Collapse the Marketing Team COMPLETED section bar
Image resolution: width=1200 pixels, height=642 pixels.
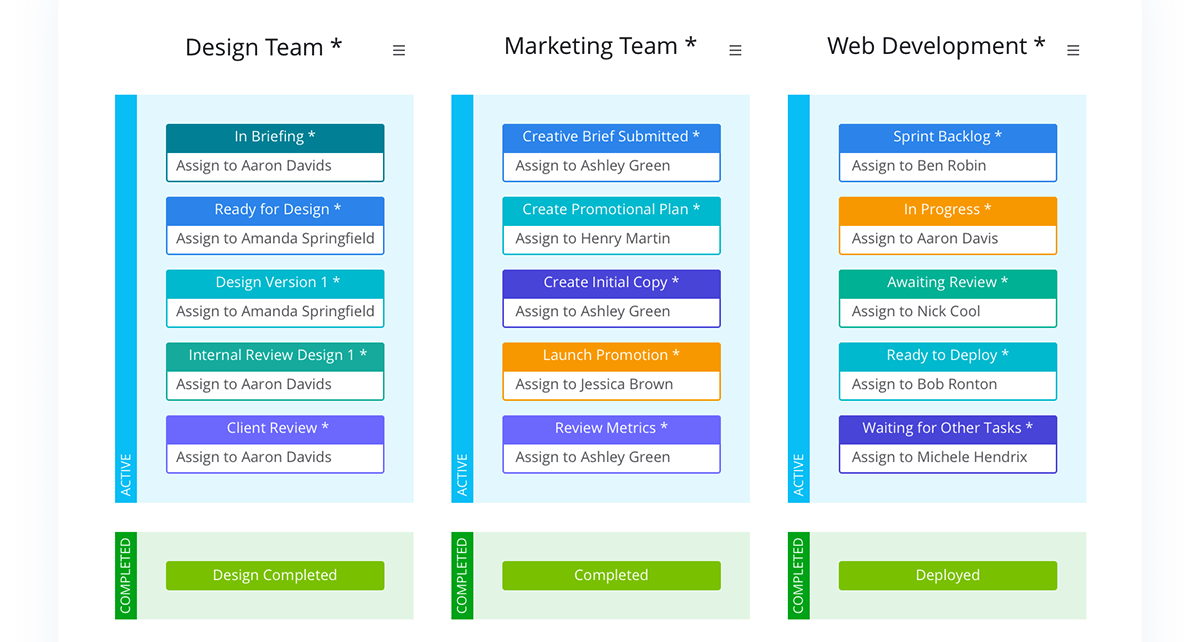[x=462, y=575]
